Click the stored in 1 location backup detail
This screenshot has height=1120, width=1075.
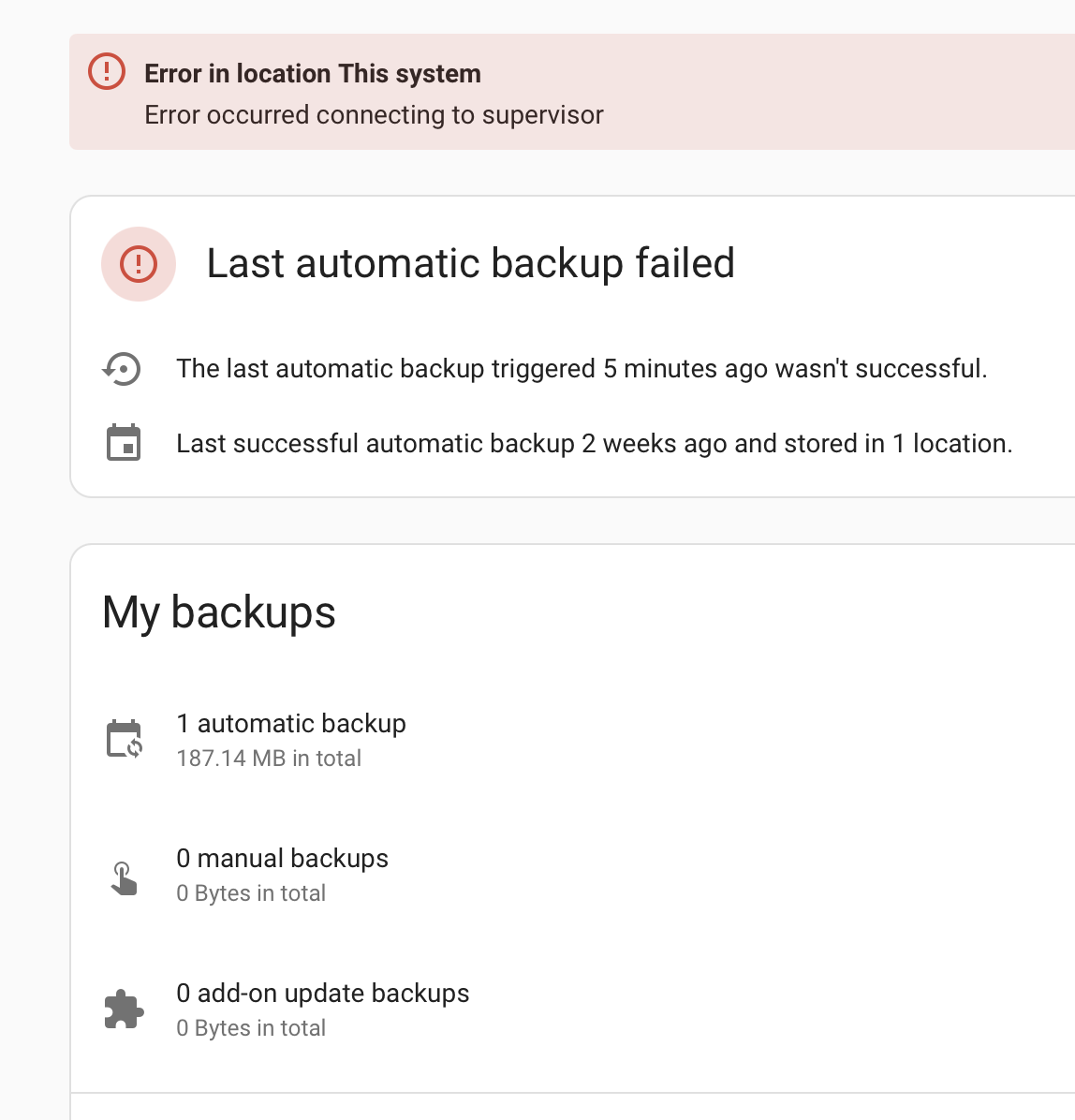594,443
